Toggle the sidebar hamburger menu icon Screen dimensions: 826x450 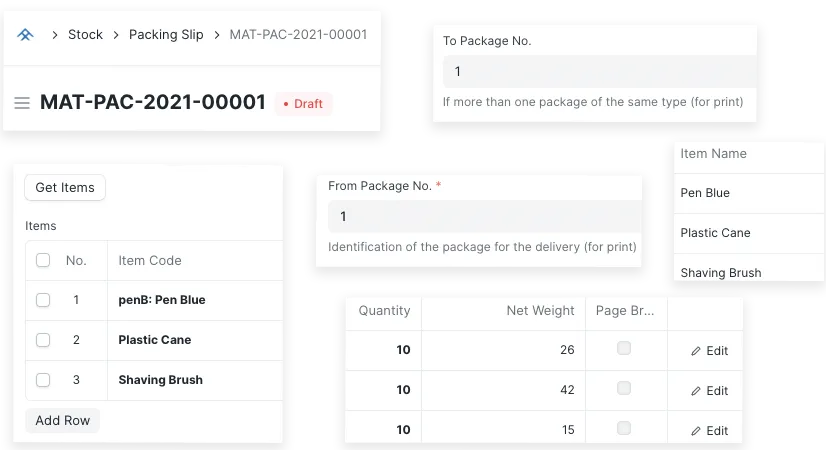pos(22,103)
